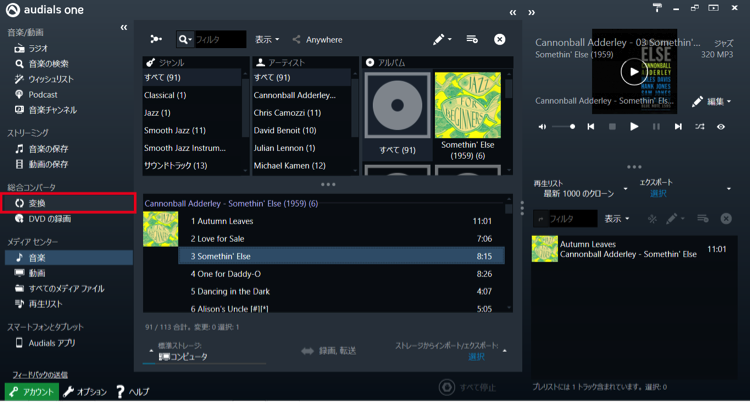The image size is (750, 402).
Task: Toggle the eye visualization button
Action: [721, 127]
